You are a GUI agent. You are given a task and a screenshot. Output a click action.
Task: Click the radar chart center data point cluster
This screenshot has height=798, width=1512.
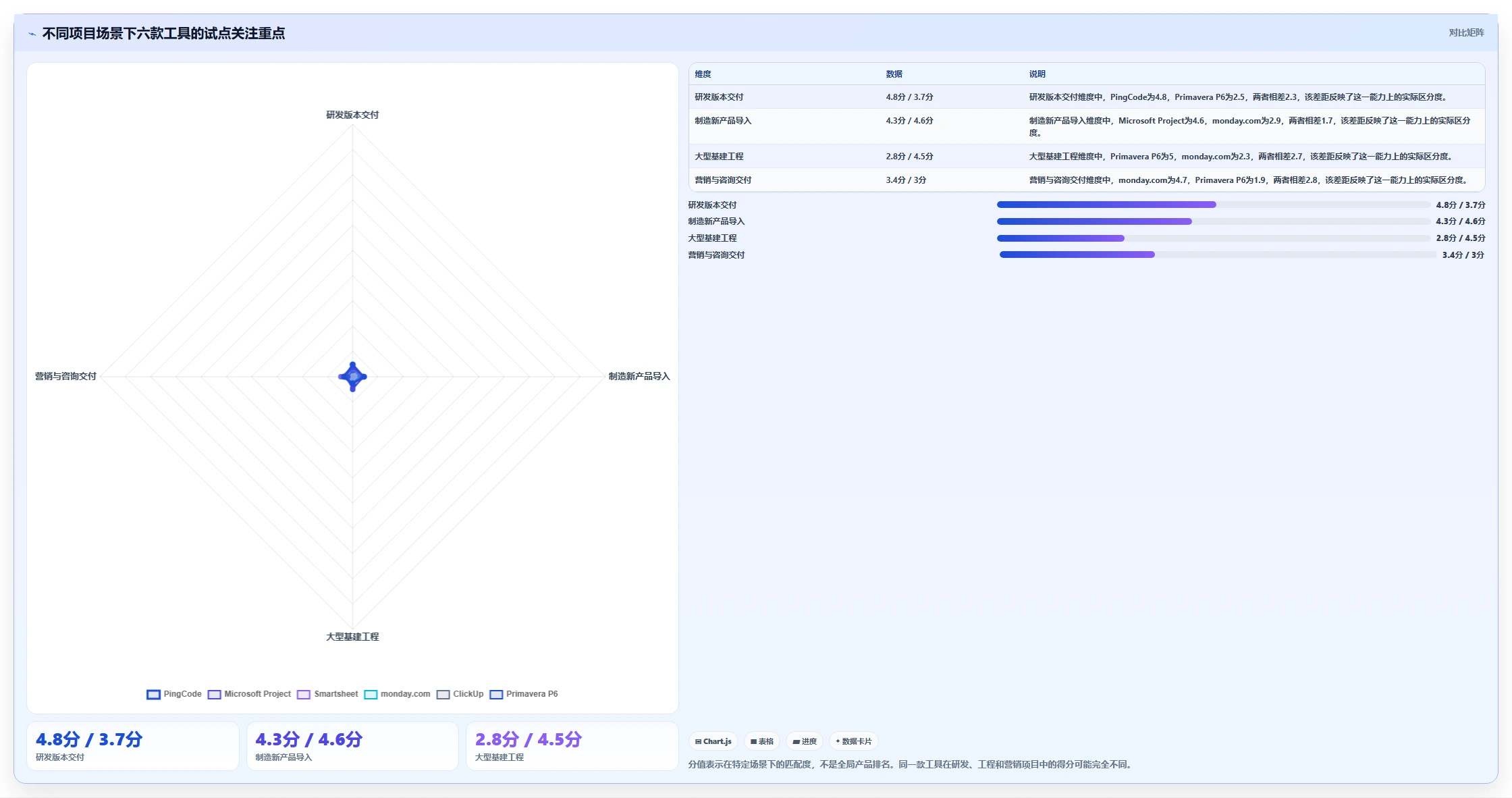(x=352, y=377)
